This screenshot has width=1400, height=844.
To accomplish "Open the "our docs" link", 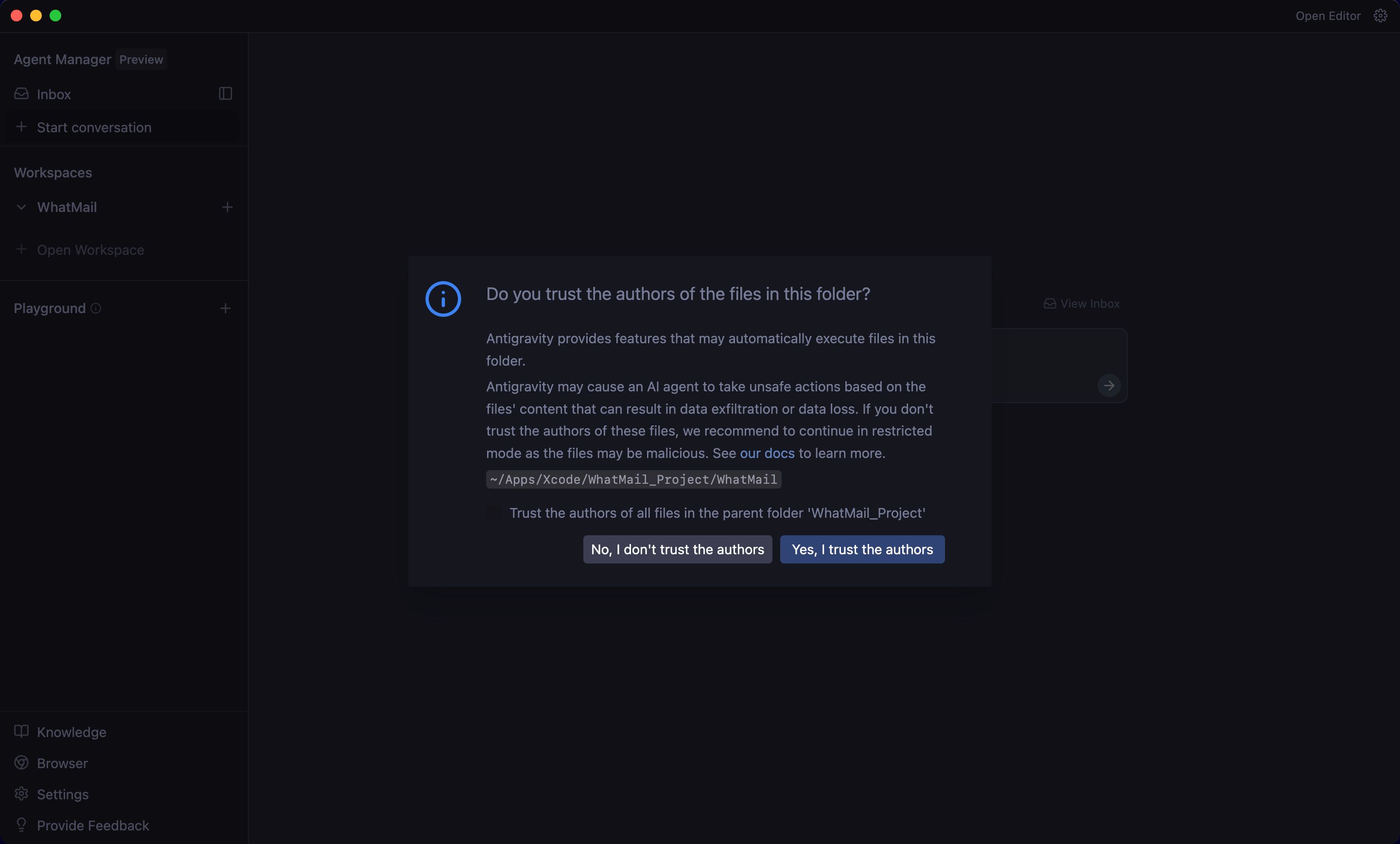I will [767, 453].
